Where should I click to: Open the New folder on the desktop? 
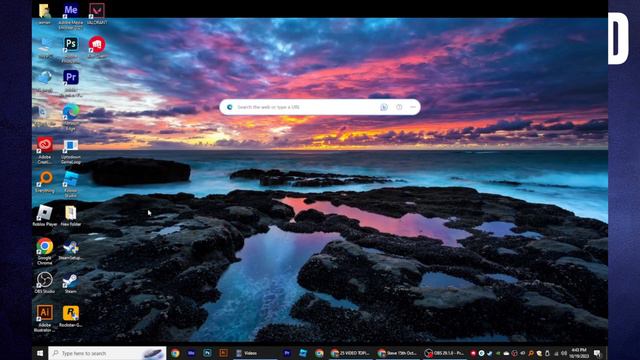click(71, 216)
